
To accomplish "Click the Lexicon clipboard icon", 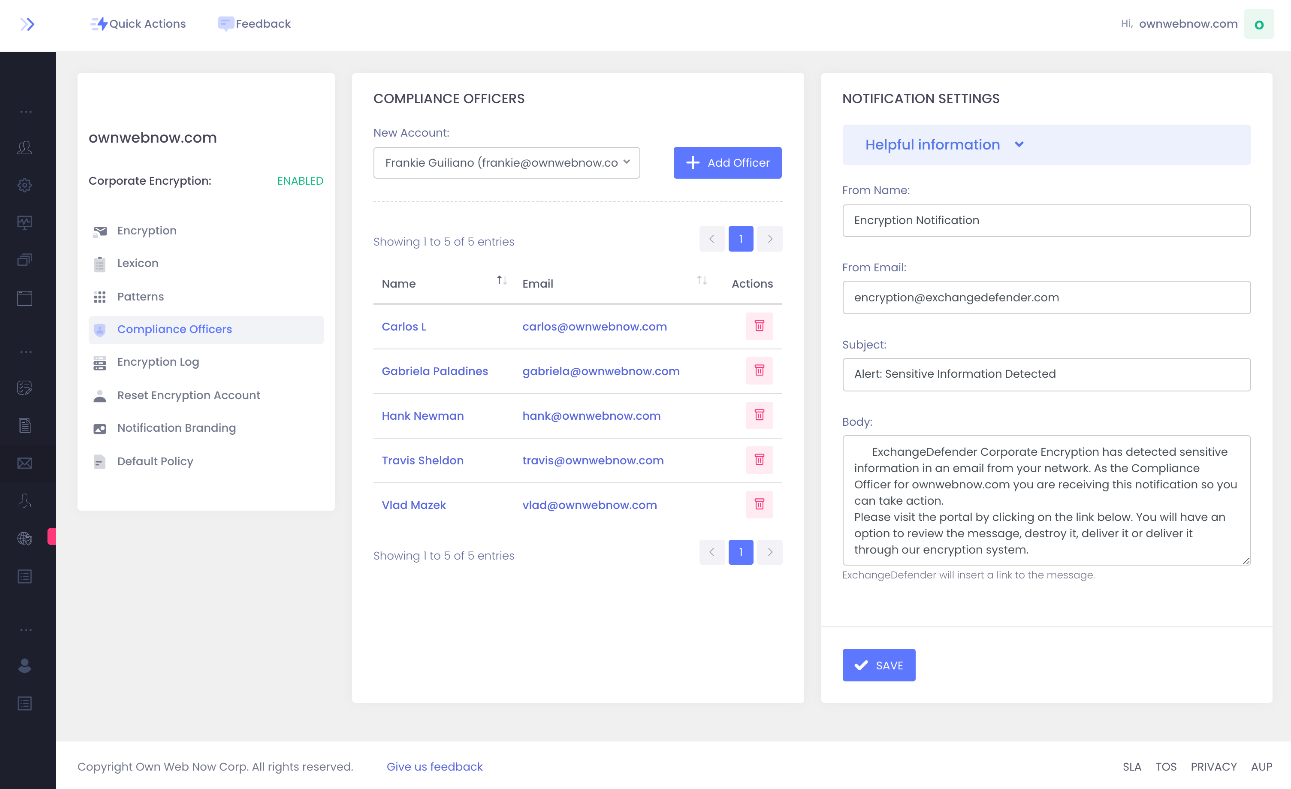I will tap(100, 263).
